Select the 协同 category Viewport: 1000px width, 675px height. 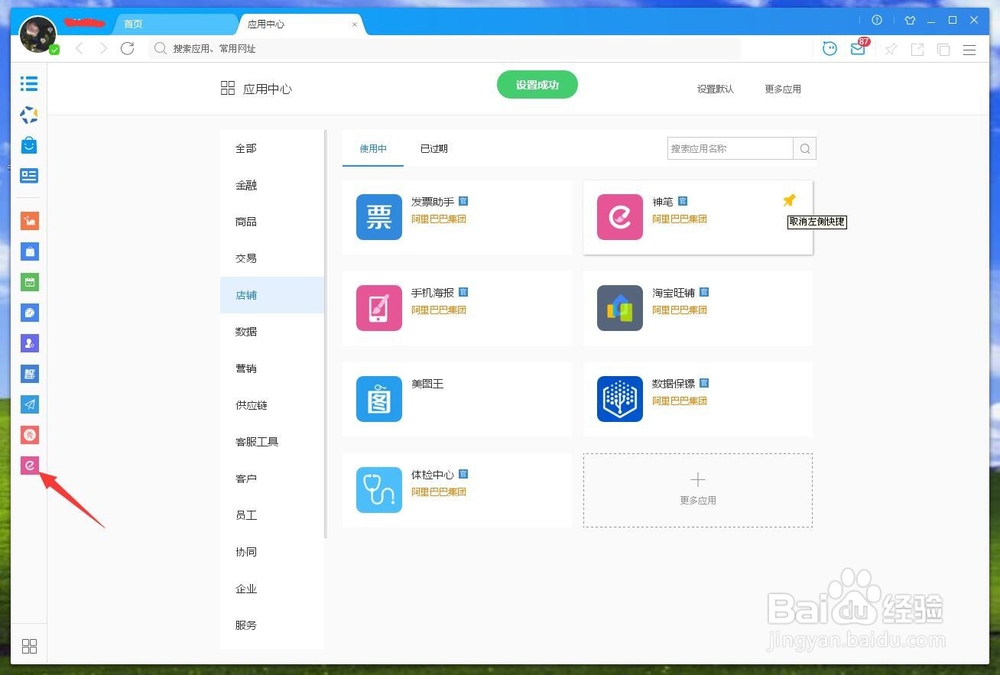pos(272,552)
